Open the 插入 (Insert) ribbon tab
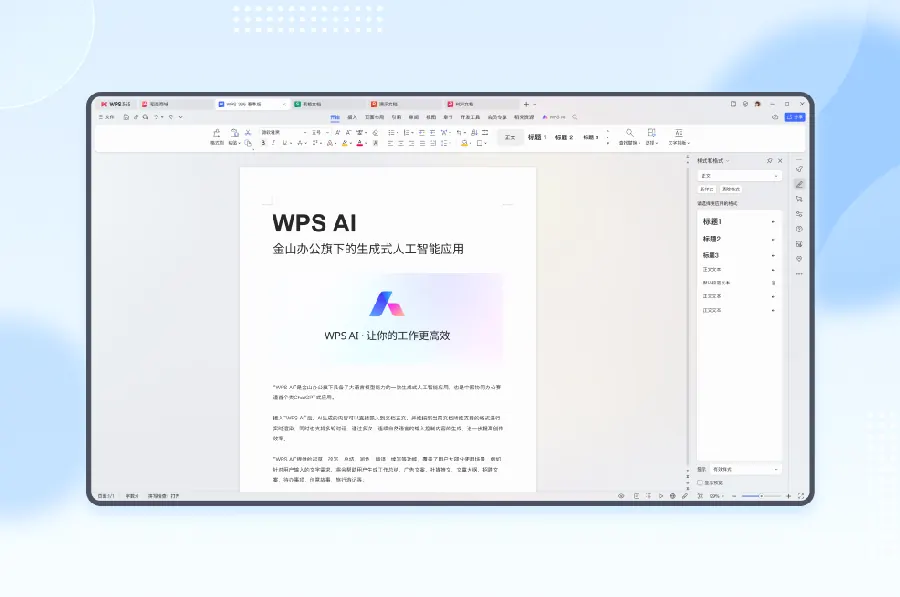Screen dimensions: 900x597 pos(352,117)
